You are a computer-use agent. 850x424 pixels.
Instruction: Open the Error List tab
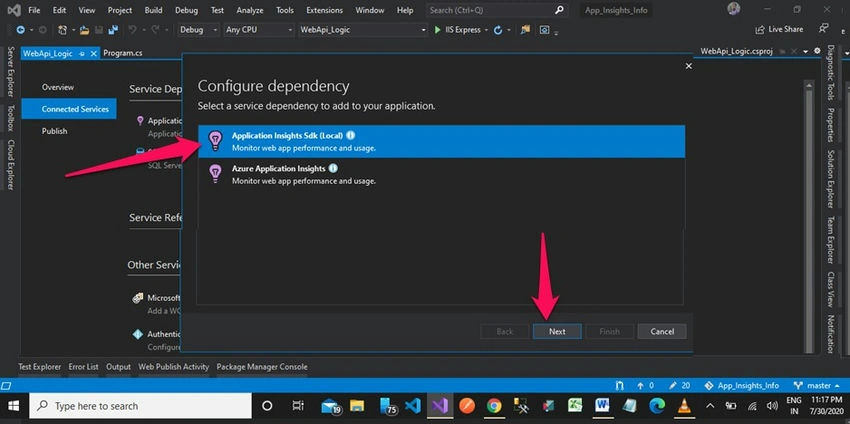tap(83, 367)
